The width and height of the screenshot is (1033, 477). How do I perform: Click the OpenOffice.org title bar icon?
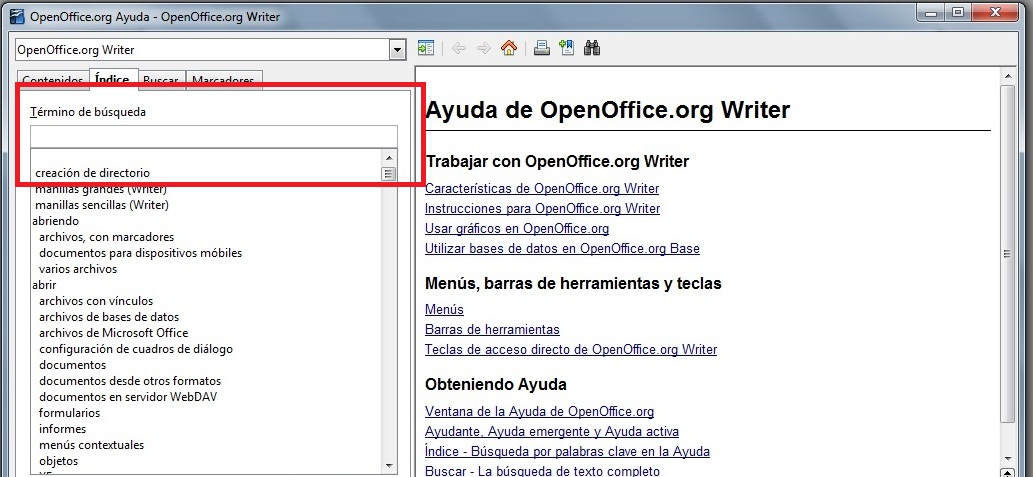[16, 16]
